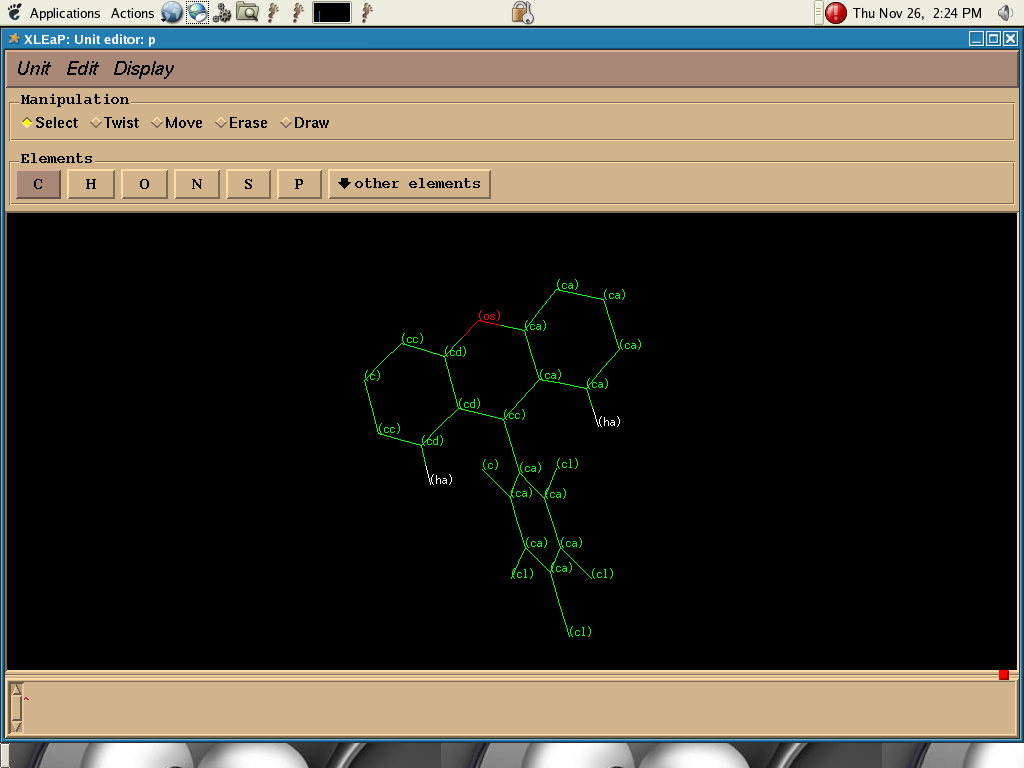Click the system monitor graph applet
Screen dimensions: 1024x768
tap(331, 13)
